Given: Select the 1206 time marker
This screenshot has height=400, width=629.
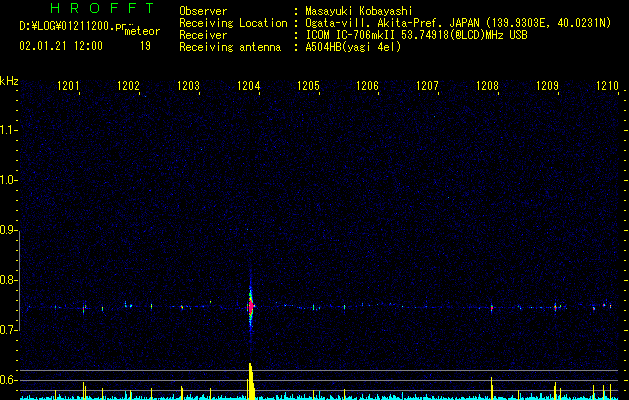Looking at the screenshot, I should click(x=367, y=87).
